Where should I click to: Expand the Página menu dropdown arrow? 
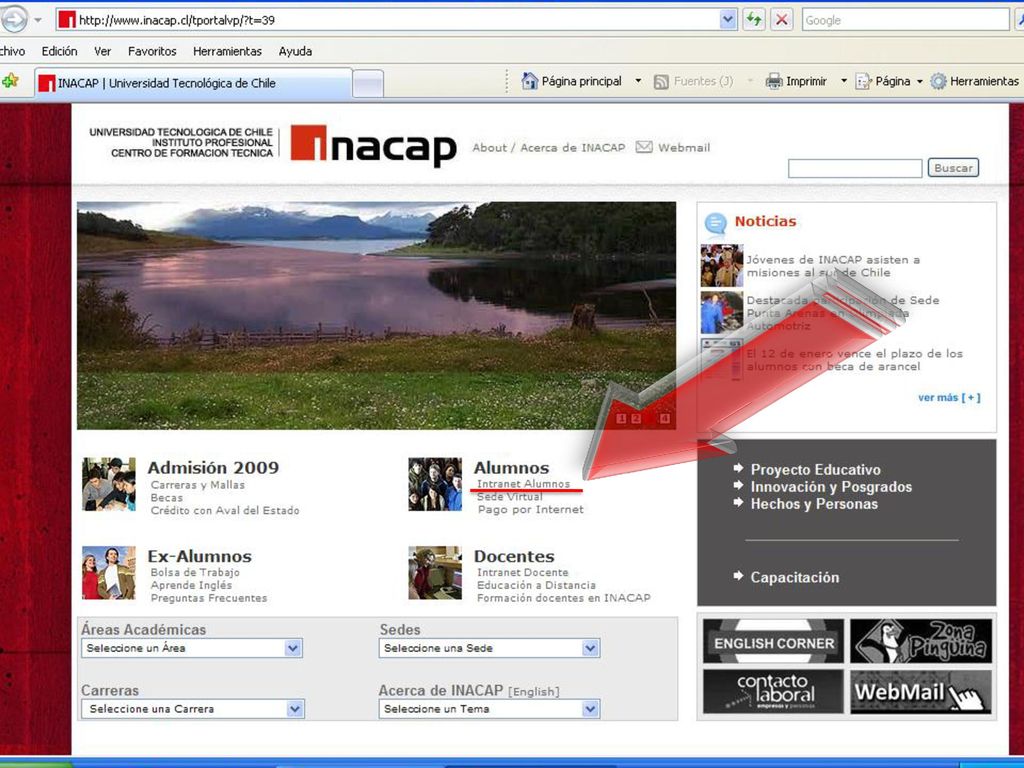[x=920, y=81]
